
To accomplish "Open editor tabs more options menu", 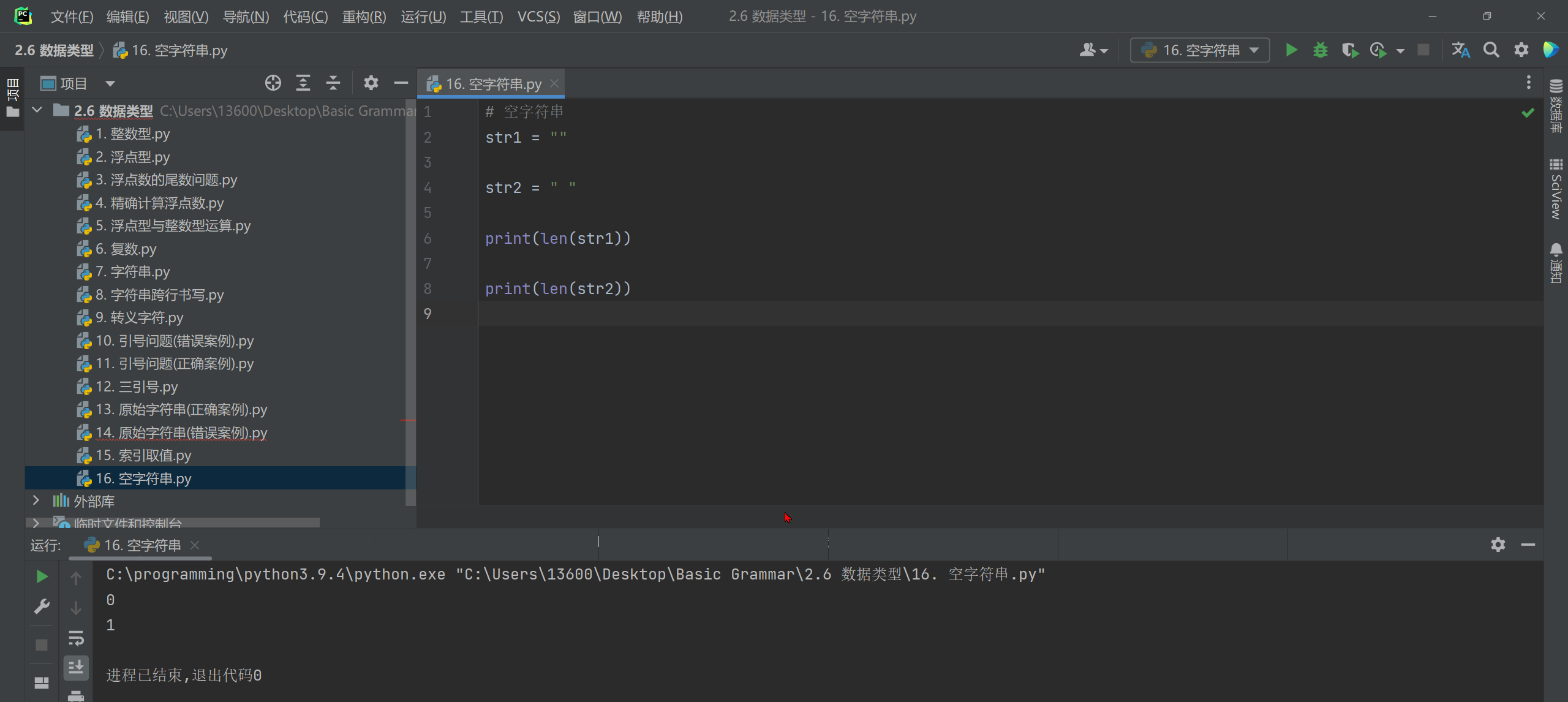I will point(1529,82).
